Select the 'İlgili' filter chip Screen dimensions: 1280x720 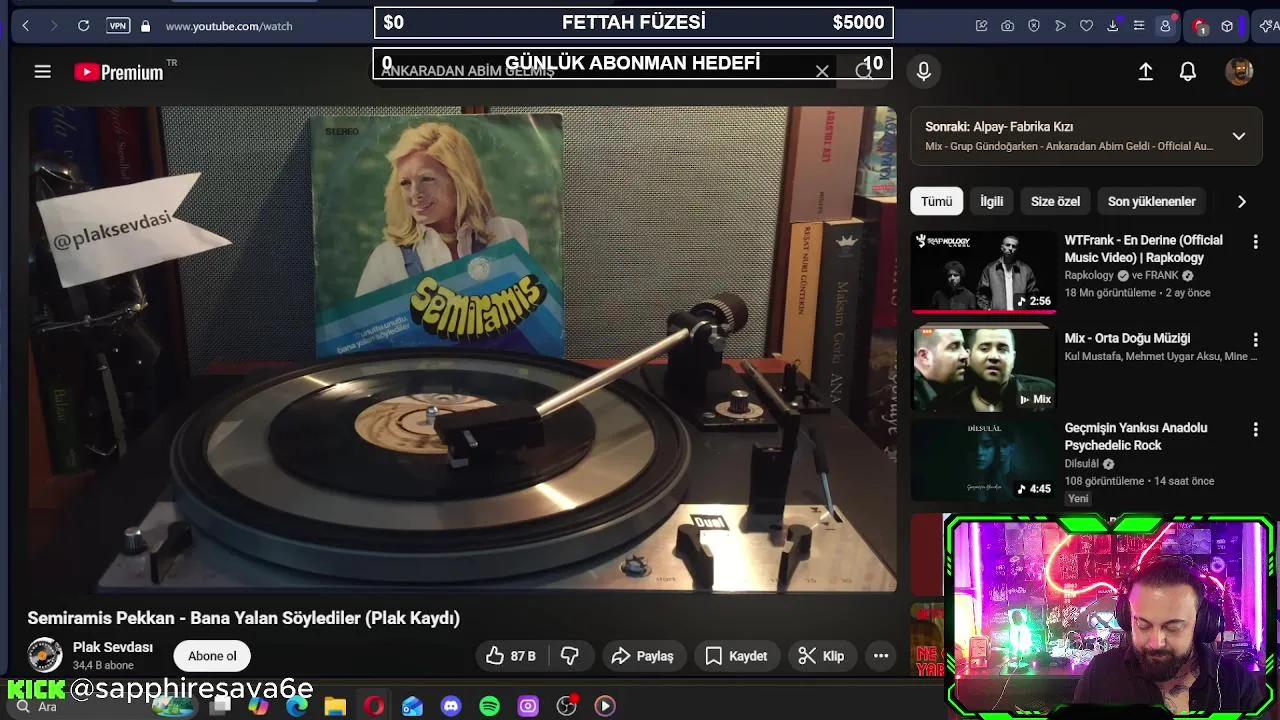991,201
